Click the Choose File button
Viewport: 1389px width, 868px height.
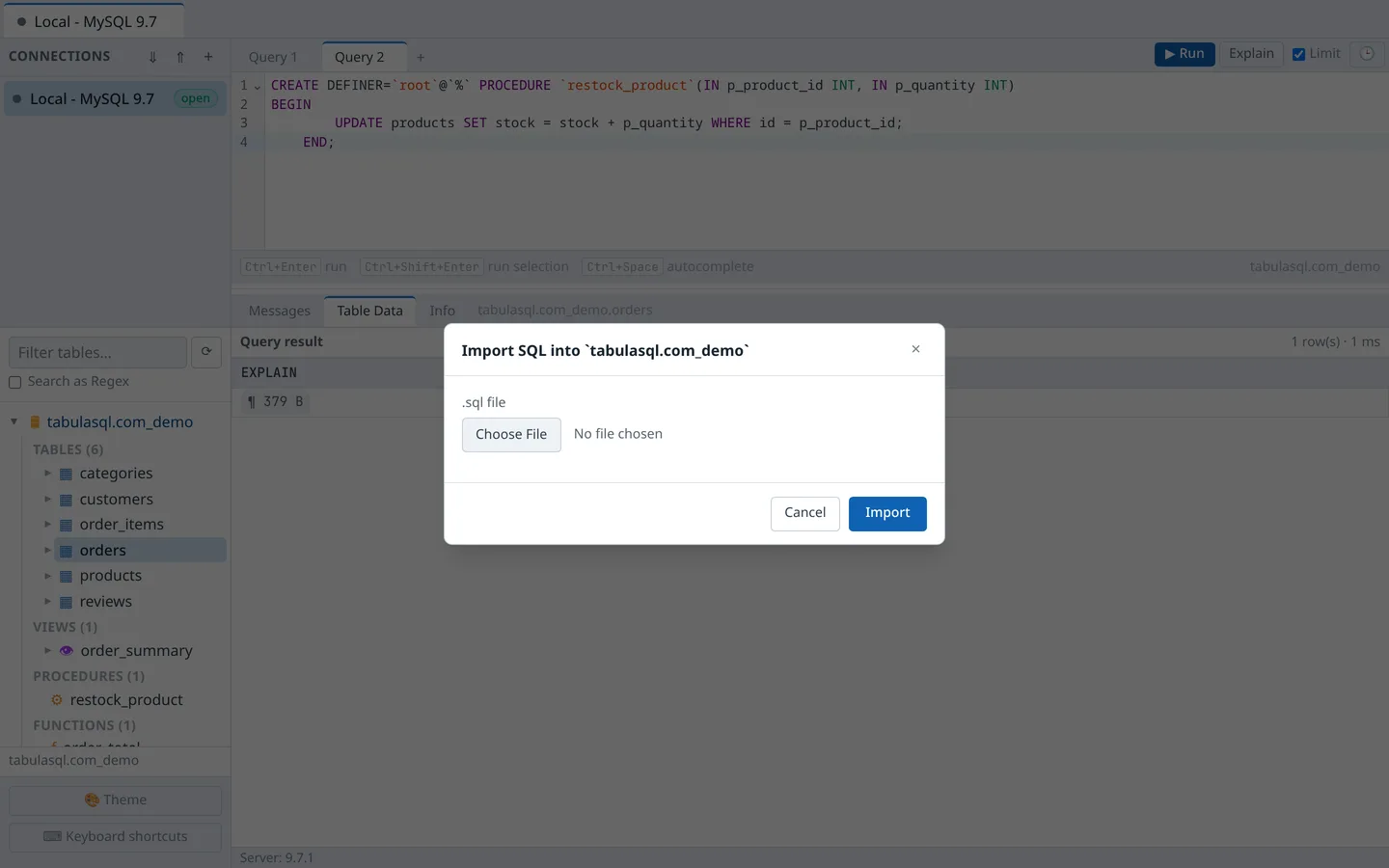[x=511, y=435]
